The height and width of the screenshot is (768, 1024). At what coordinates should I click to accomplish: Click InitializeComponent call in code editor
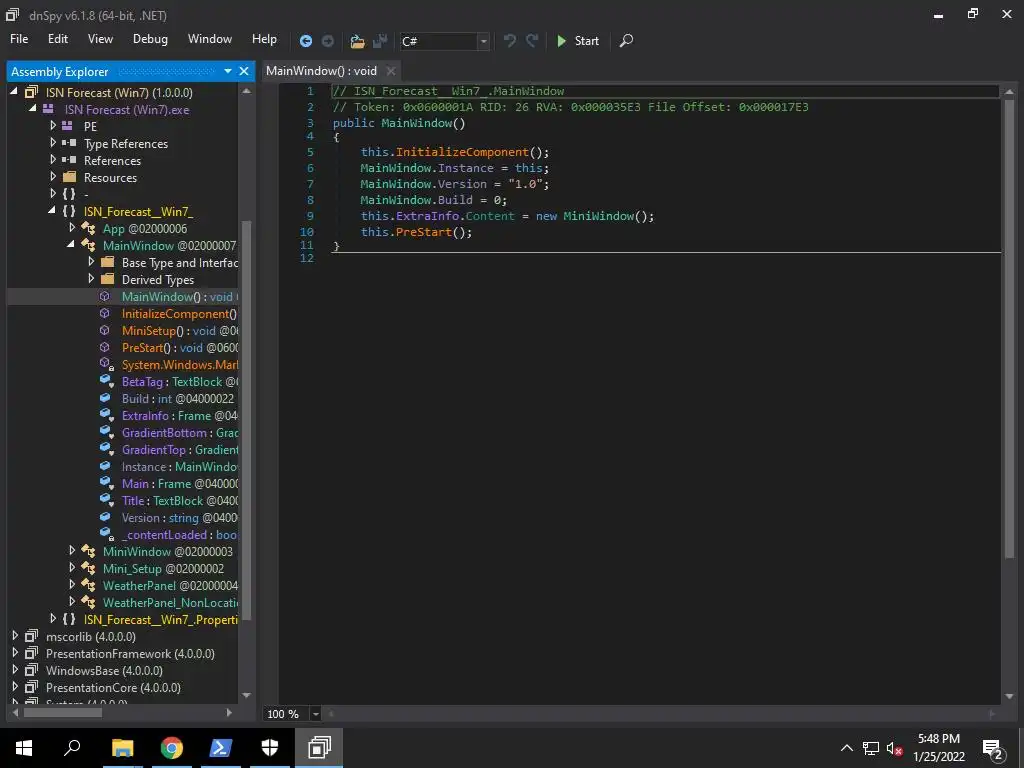tap(462, 152)
